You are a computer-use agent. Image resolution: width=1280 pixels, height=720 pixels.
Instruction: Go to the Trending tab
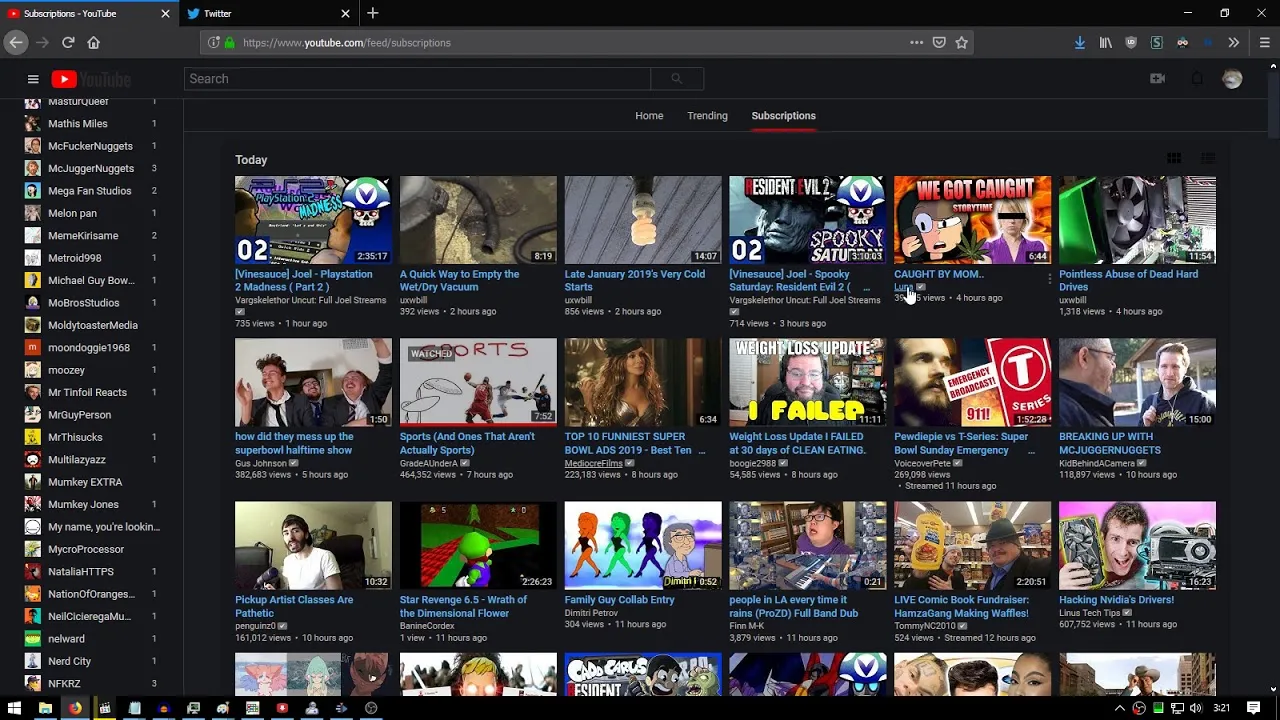point(707,116)
